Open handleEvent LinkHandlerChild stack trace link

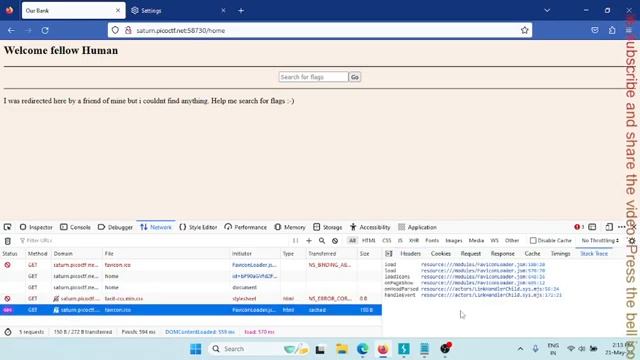[491, 295]
